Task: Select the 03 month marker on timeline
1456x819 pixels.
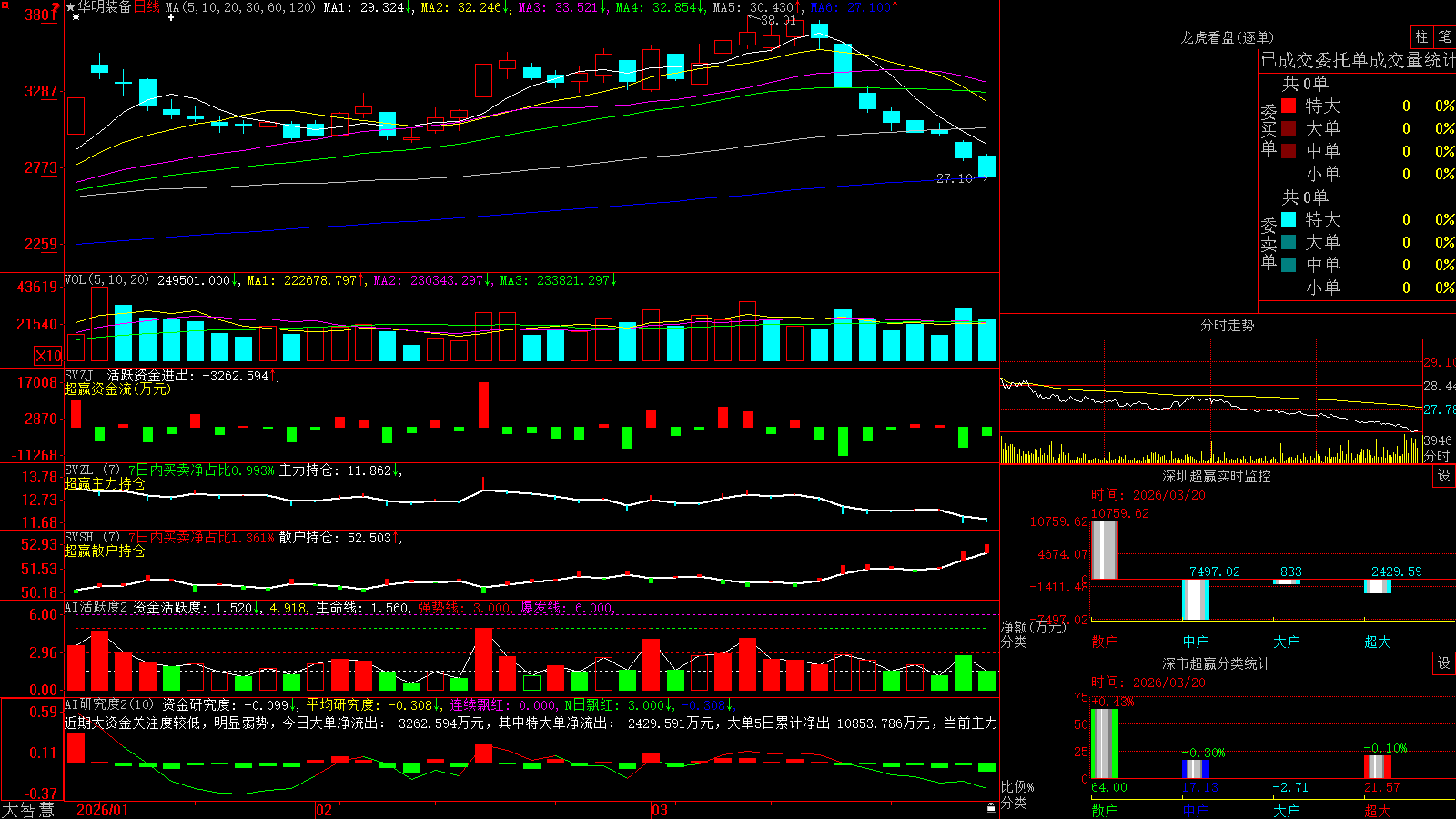Action: click(660, 810)
